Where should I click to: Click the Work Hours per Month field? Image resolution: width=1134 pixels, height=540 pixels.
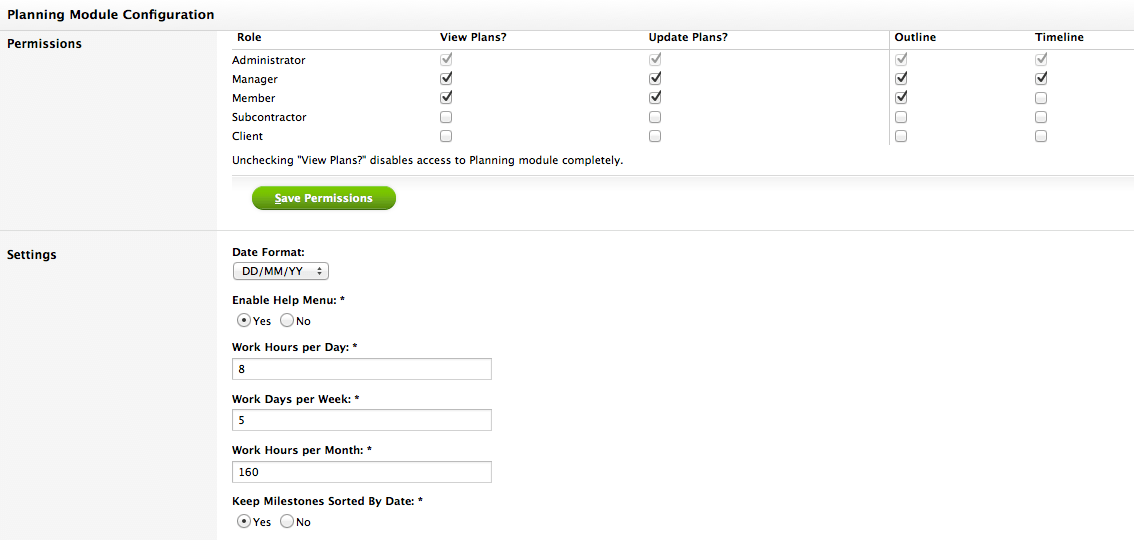[x=362, y=472]
